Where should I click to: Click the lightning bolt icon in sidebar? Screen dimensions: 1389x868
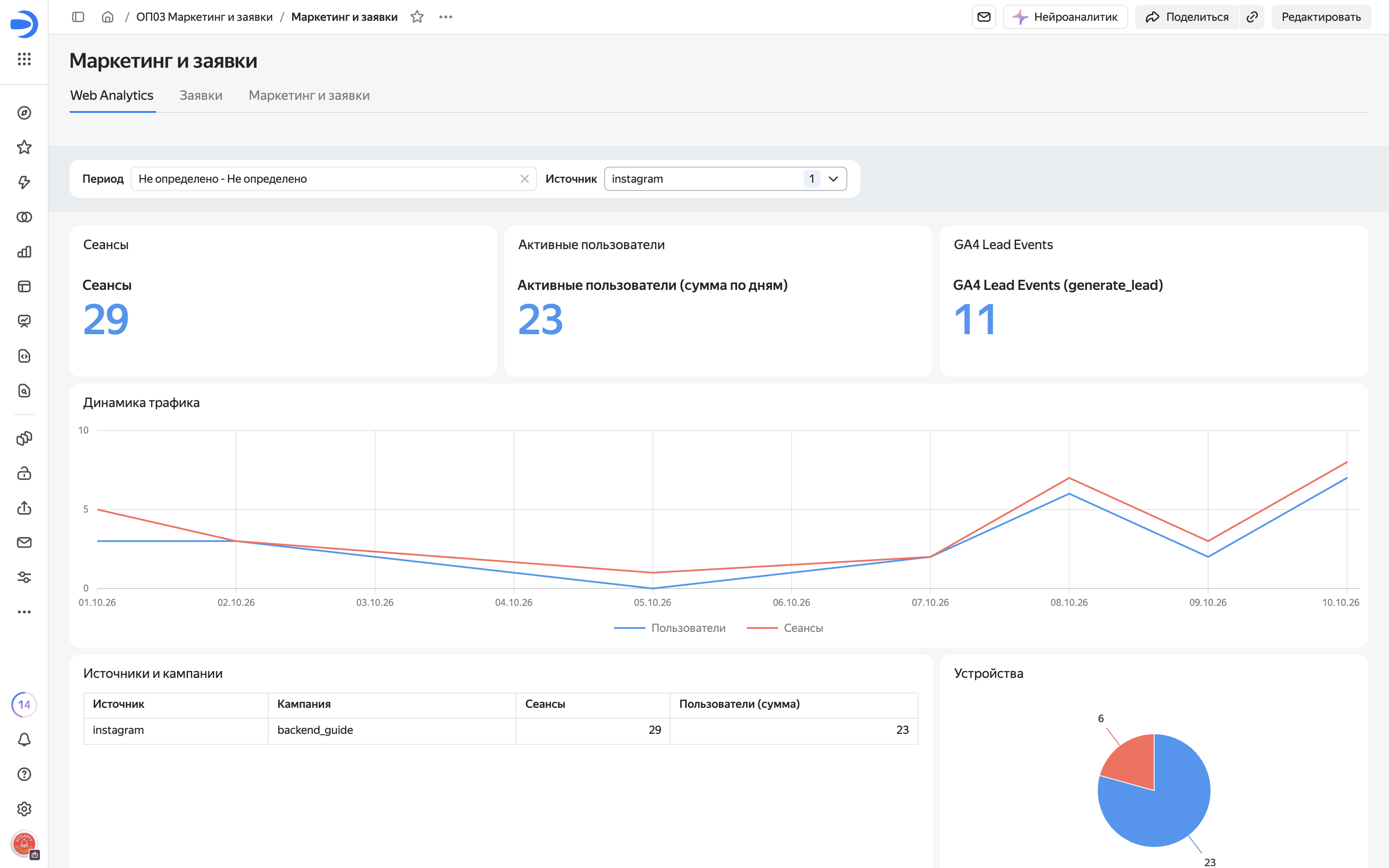(x=24, y=183)
